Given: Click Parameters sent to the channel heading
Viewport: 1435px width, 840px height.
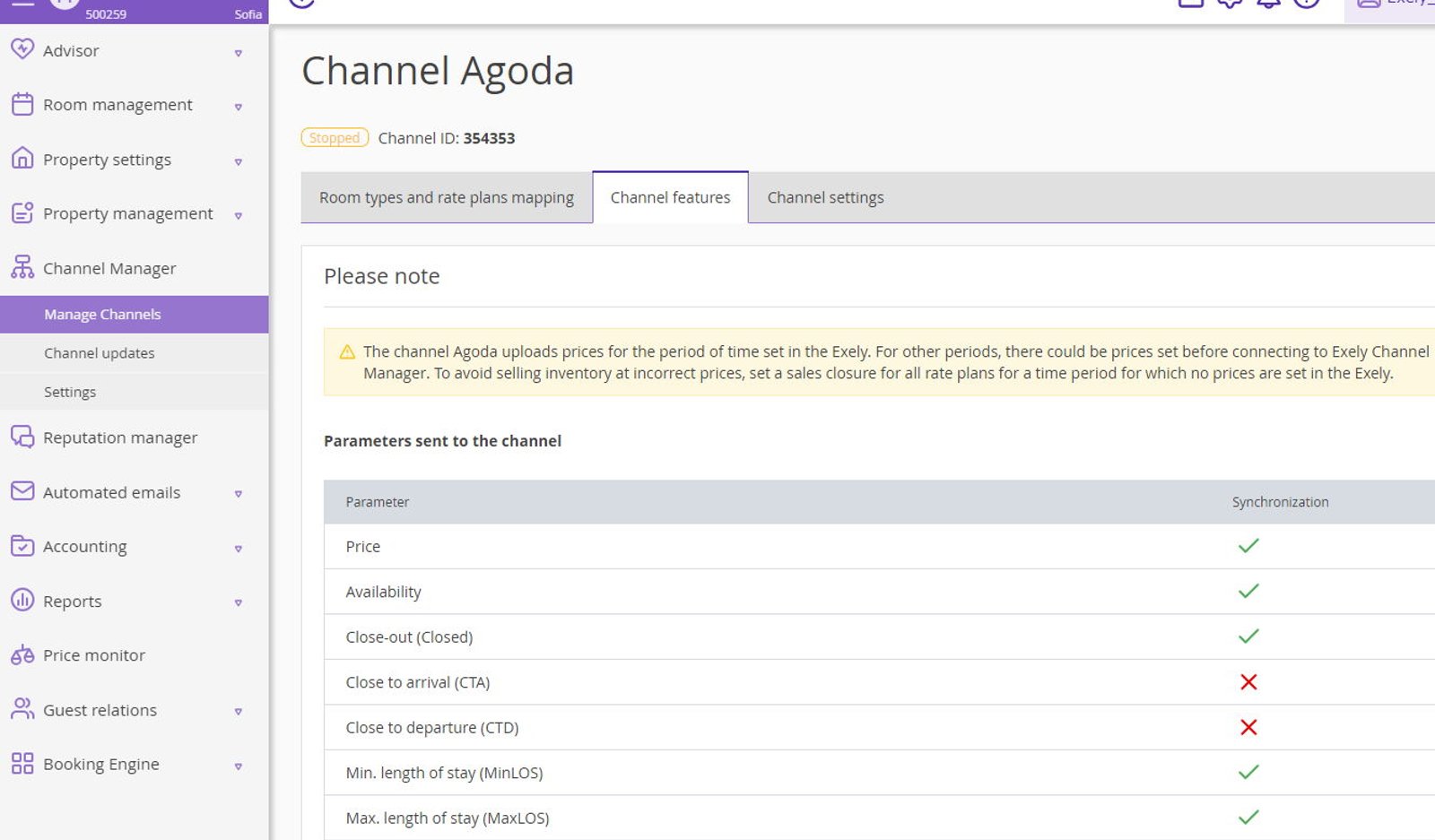Looking at the screenshot, I should pos(442,441).
